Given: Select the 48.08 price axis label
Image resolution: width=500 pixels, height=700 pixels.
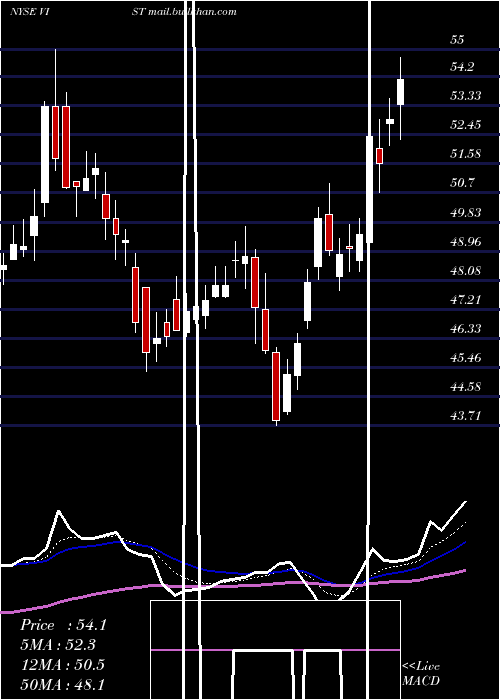Looking at the screenshot, I should pyautogui.click(x=466, y=271).
